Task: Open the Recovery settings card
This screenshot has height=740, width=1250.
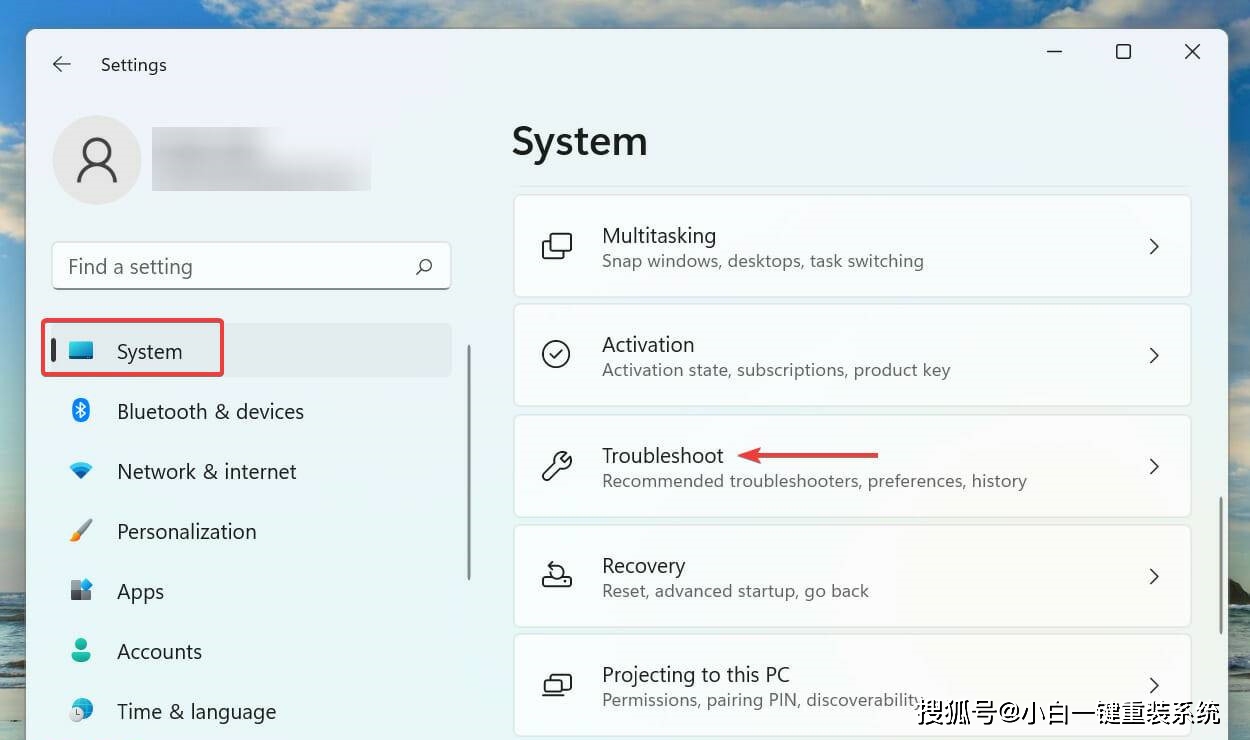Action: tap(852, 576)
